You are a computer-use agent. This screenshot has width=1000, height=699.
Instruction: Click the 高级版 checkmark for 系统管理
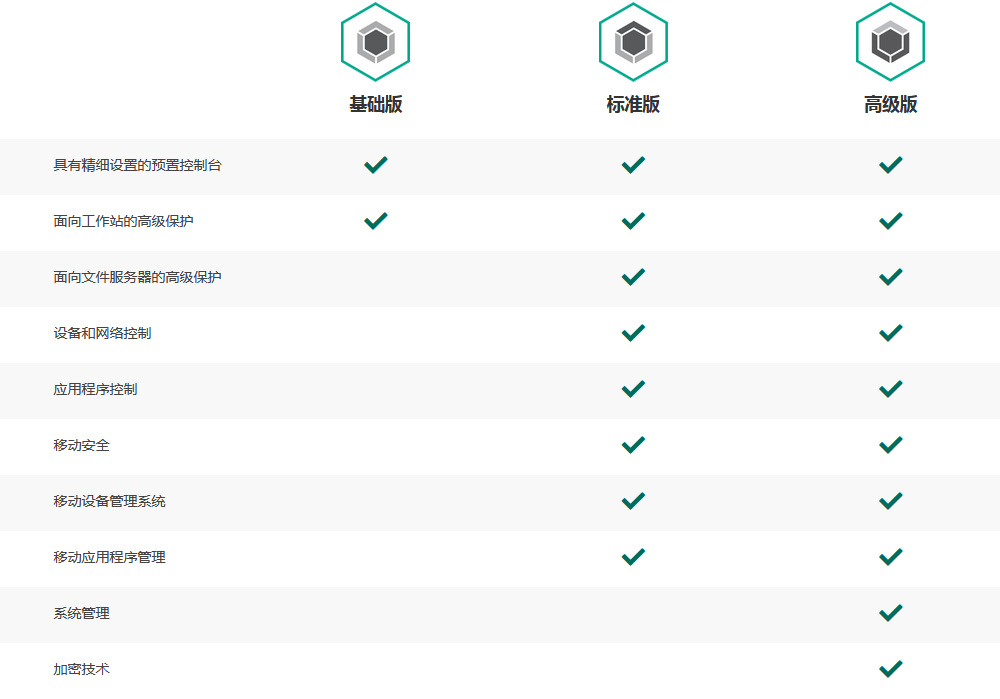click(x=890, y=612)
